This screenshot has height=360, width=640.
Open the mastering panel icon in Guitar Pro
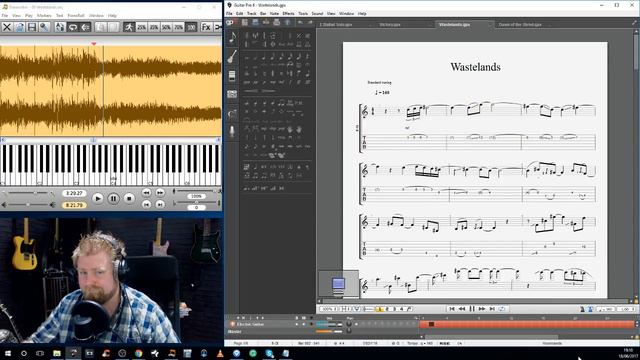(232, 94)
